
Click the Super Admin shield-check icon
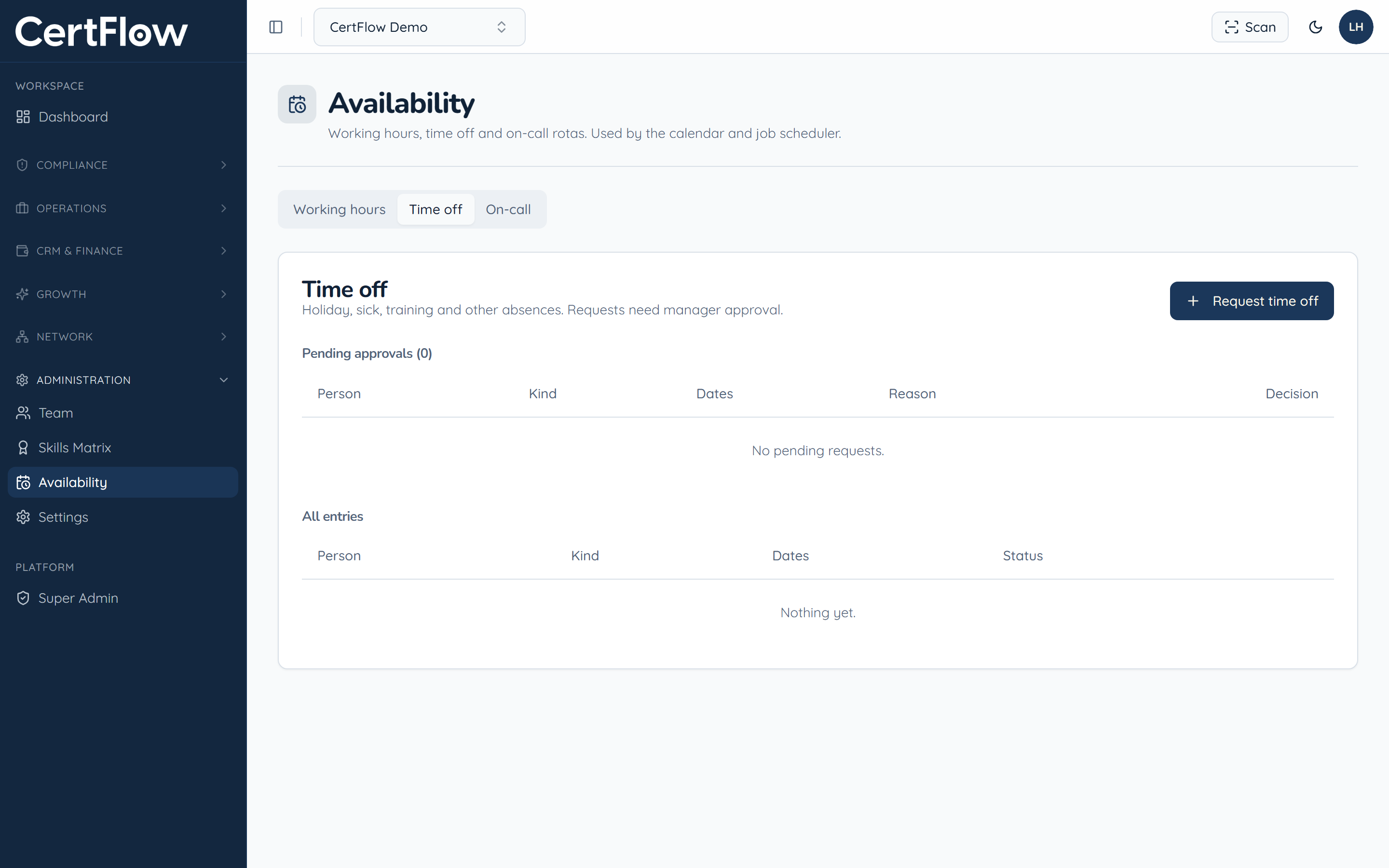[x=23, y=598]
